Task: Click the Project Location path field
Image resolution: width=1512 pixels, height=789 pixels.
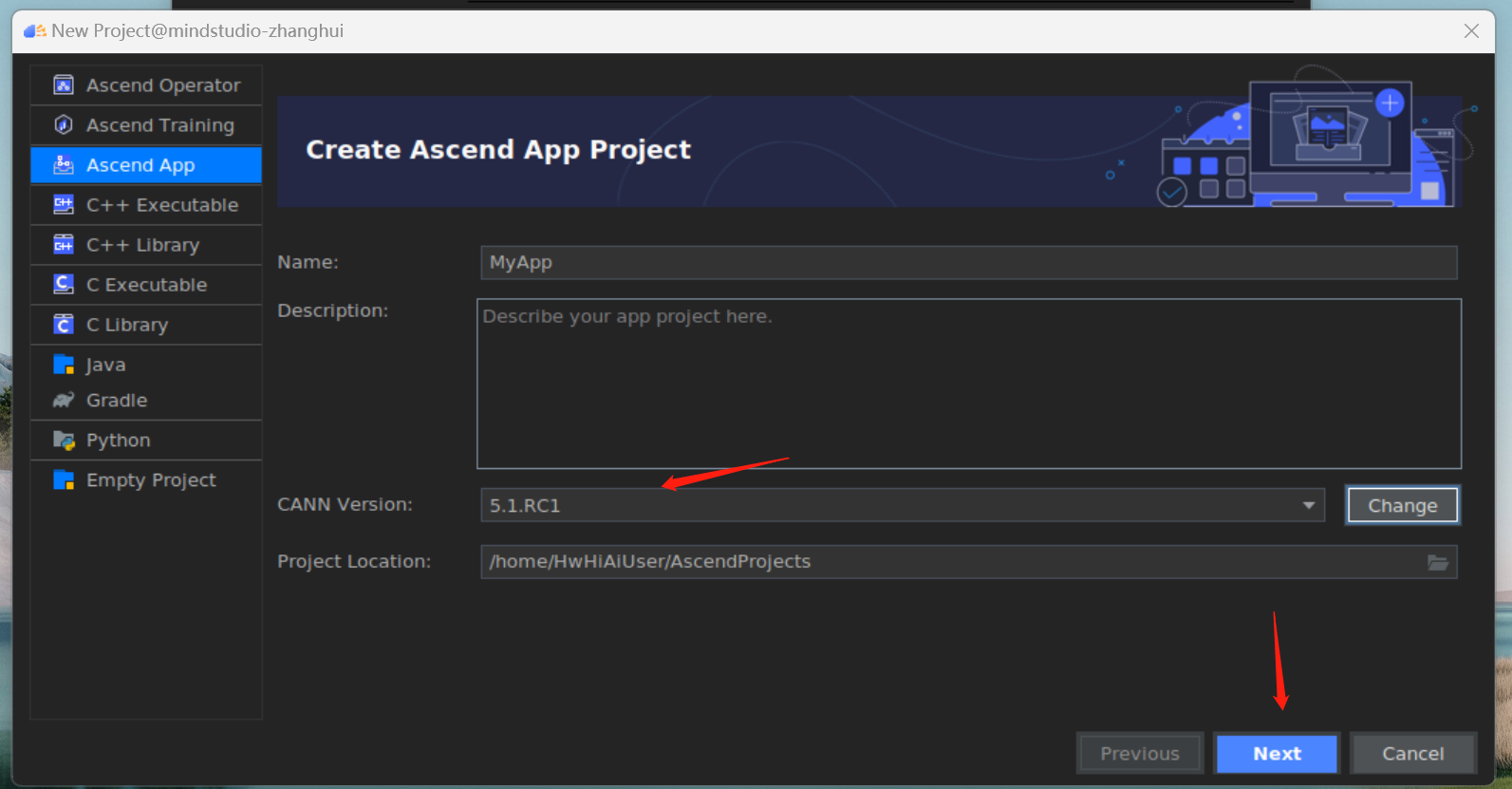Action: coord(949,562)
